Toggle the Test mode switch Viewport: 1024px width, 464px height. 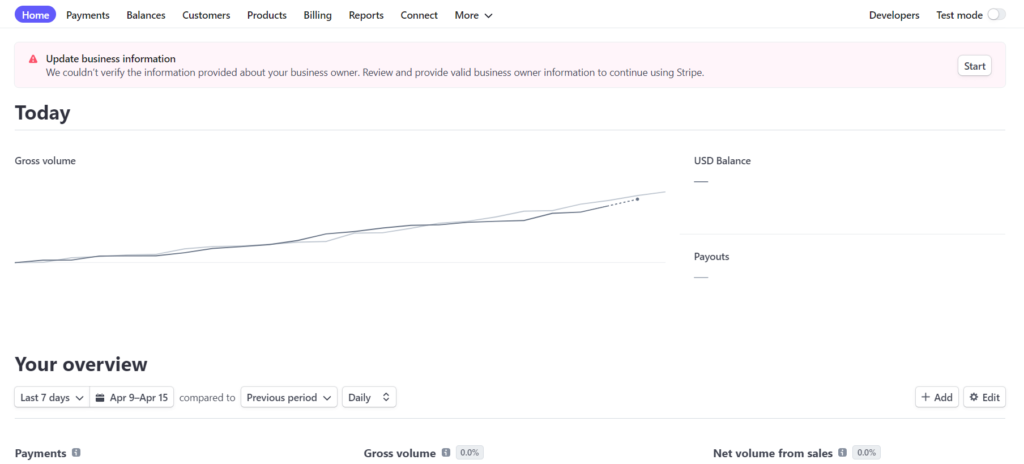997,15
